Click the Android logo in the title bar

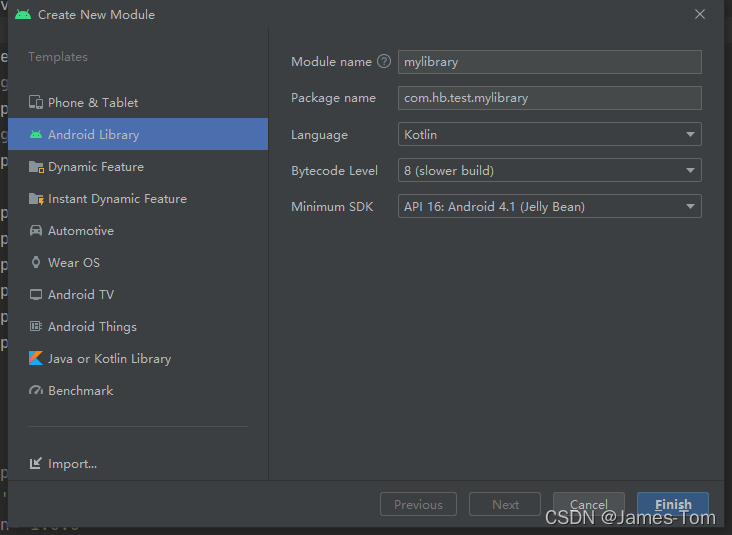23,14
